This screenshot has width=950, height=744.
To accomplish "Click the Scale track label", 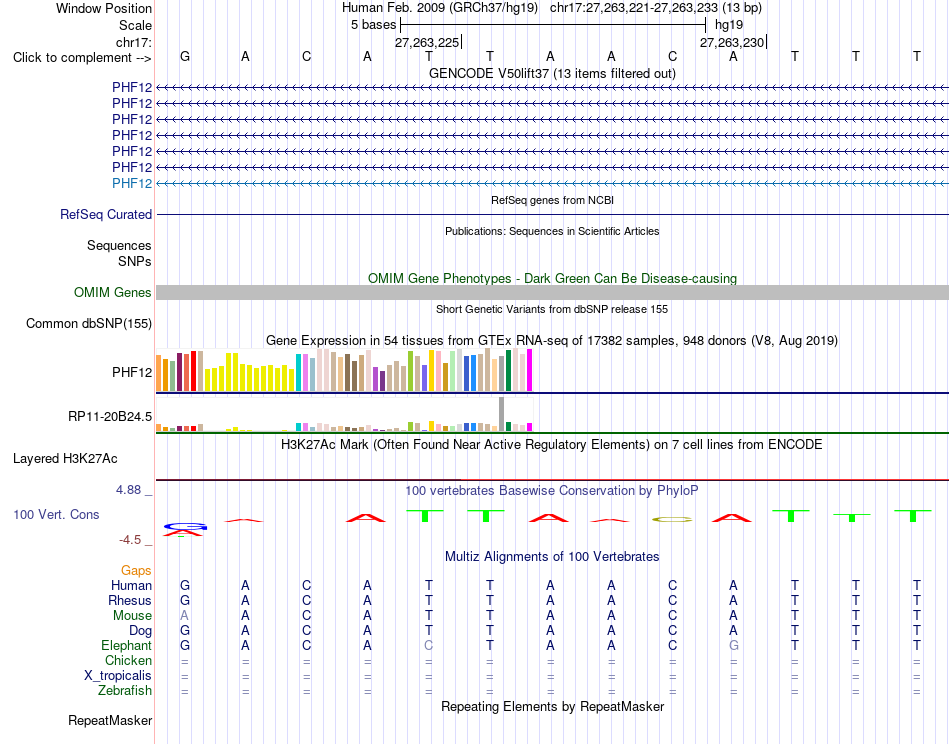I will pyautogui.click(x=135, y=25).
